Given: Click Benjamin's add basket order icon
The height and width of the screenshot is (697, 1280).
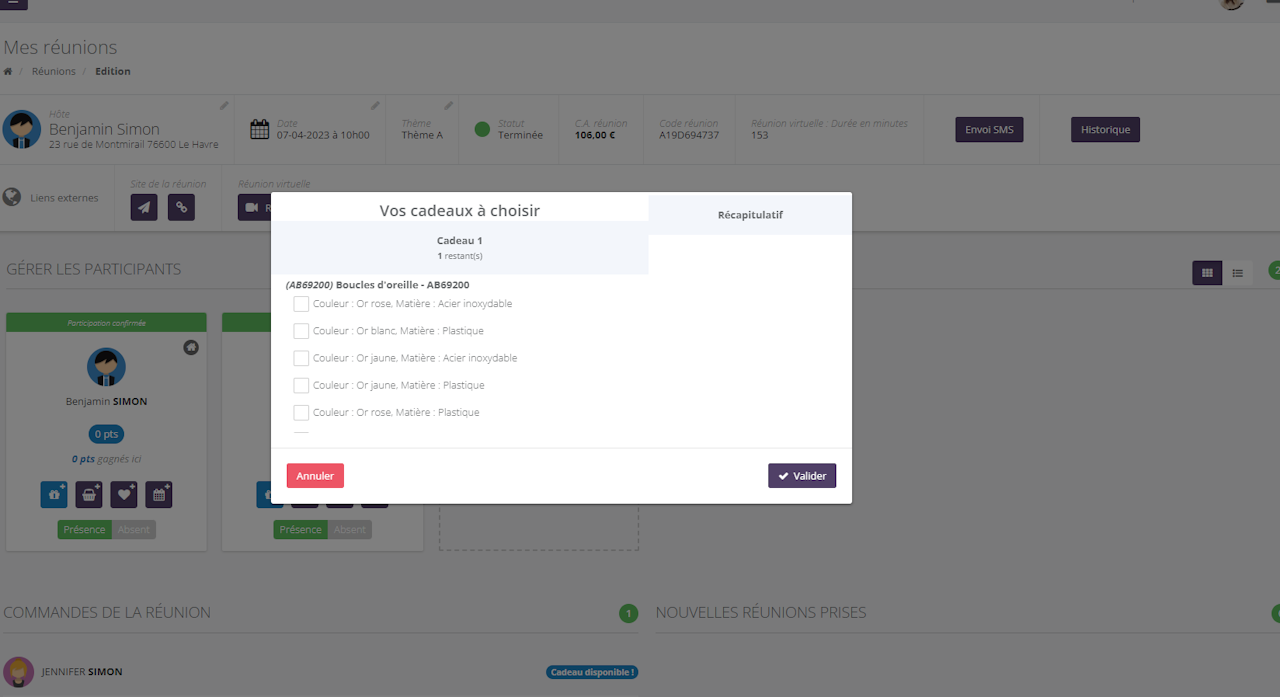Looking at the screenshot, I should point(89,494).
